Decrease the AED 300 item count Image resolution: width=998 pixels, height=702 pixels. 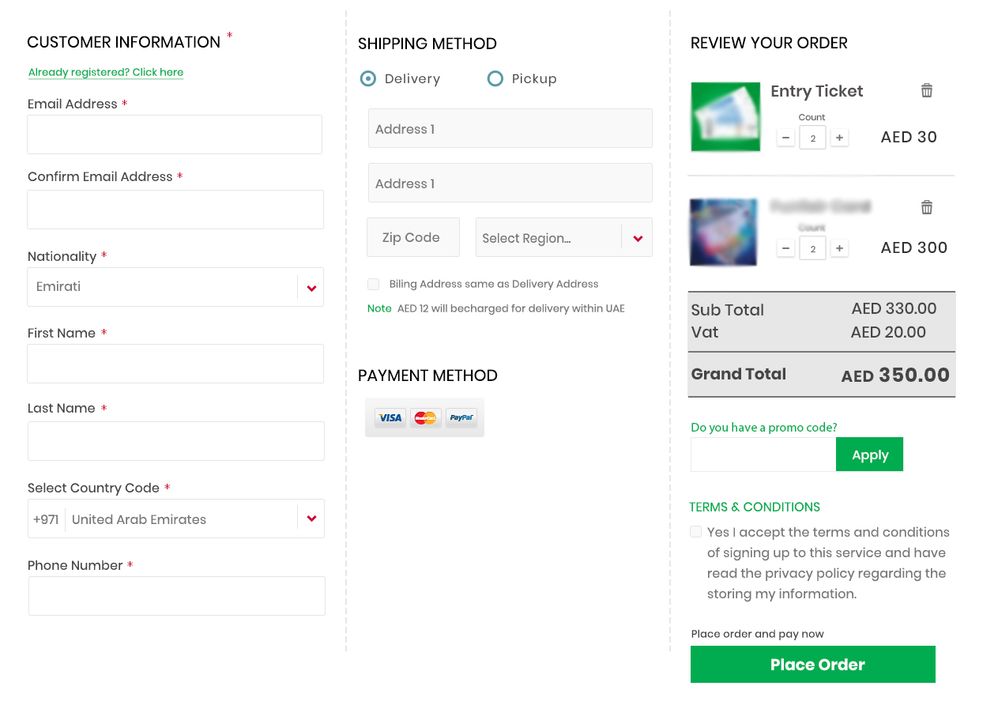[786, 248]
